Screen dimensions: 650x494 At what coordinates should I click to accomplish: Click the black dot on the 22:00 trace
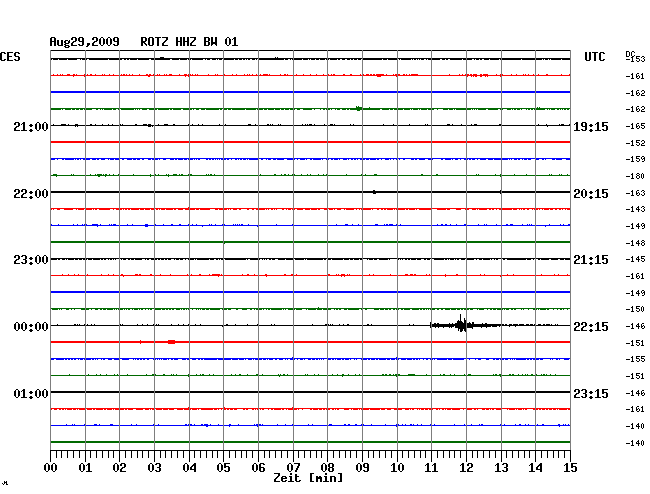point(374,192)
